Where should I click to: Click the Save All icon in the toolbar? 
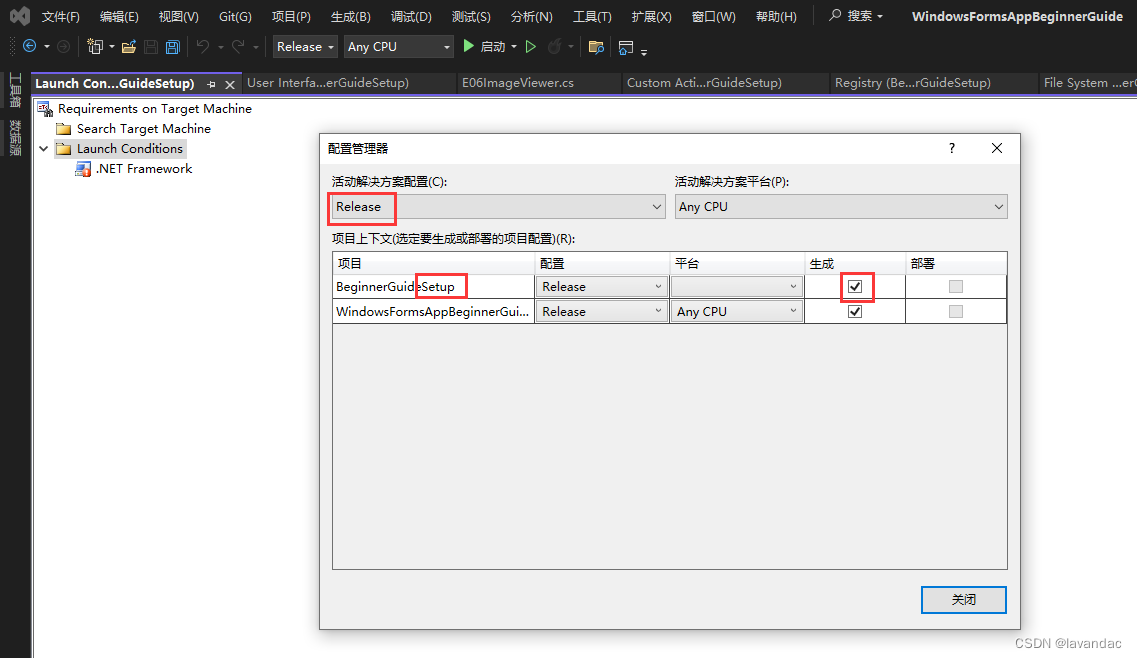click(x=172, y=46)
